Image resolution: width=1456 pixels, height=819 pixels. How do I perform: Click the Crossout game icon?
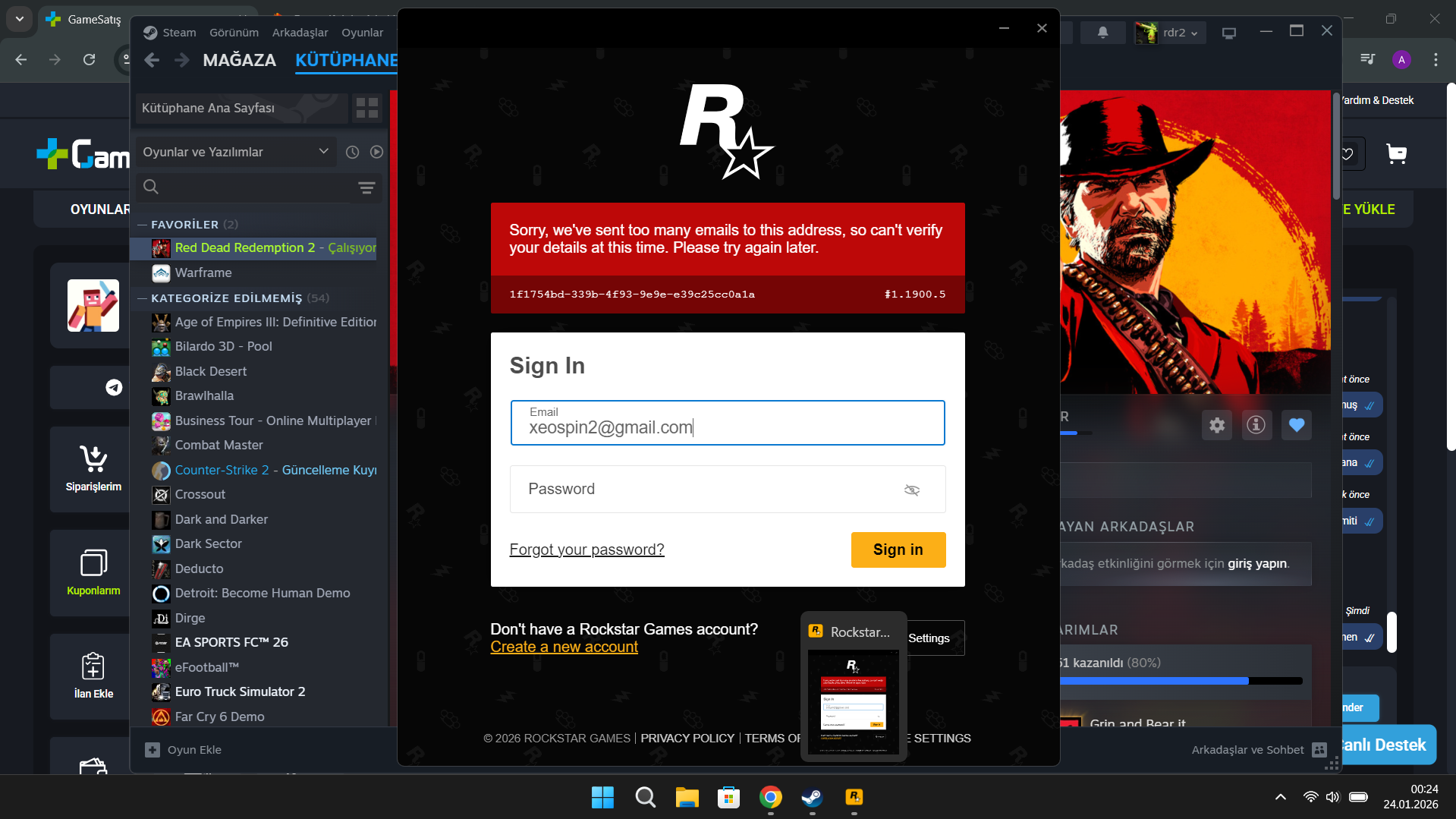(161, 495)
